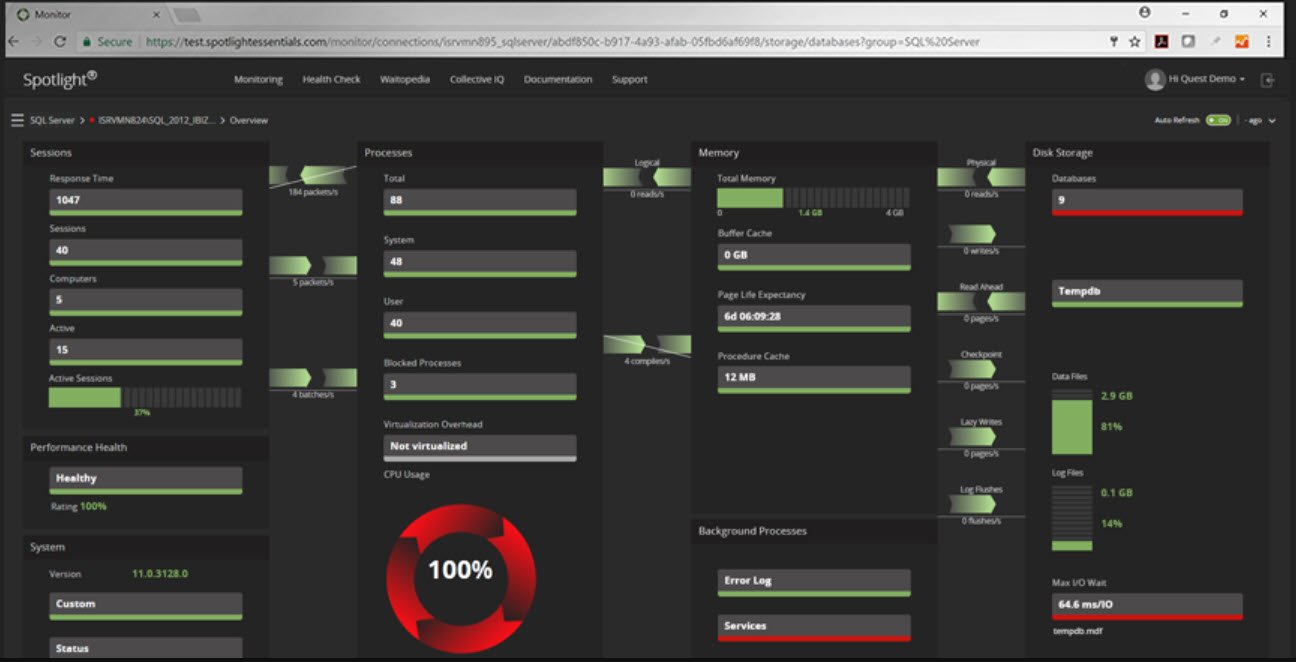Click the Data Files 81% fill bar
The width and height of the screenshot is (1296, 662).
click(1072, 422)
